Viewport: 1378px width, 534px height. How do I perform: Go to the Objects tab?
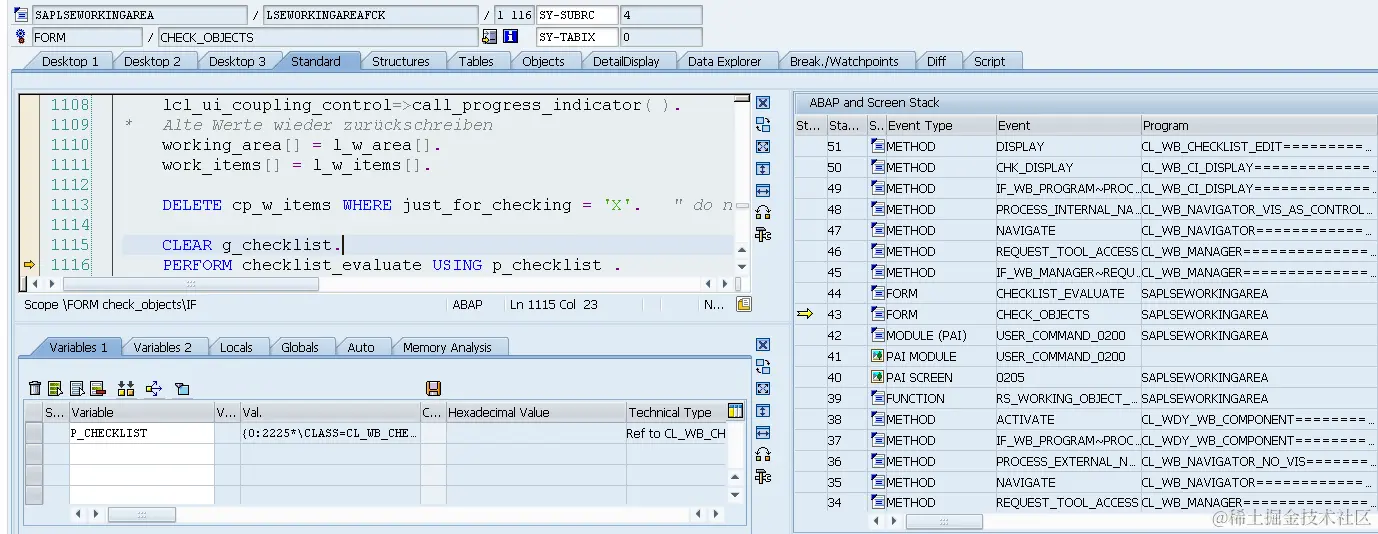(543, 61)
